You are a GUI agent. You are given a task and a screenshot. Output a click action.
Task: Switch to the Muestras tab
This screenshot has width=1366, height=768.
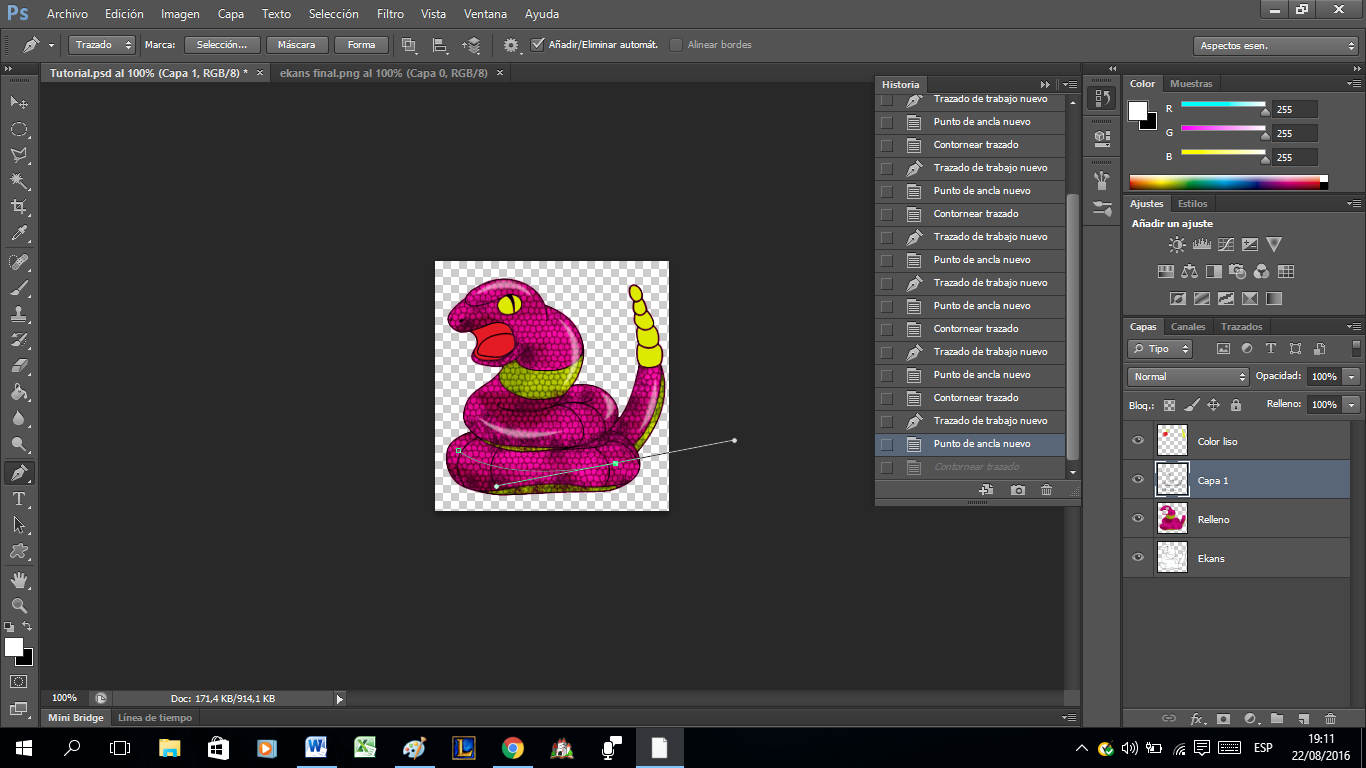pos(1191,84)
